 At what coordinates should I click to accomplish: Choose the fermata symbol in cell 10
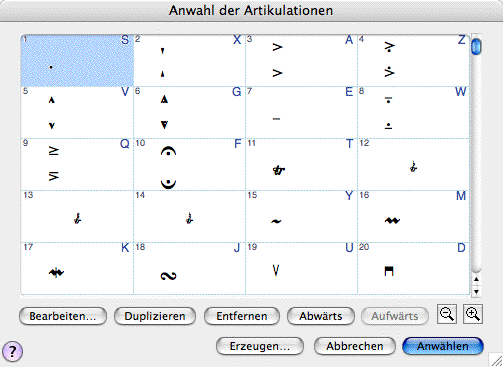click(x=189, y=164)
